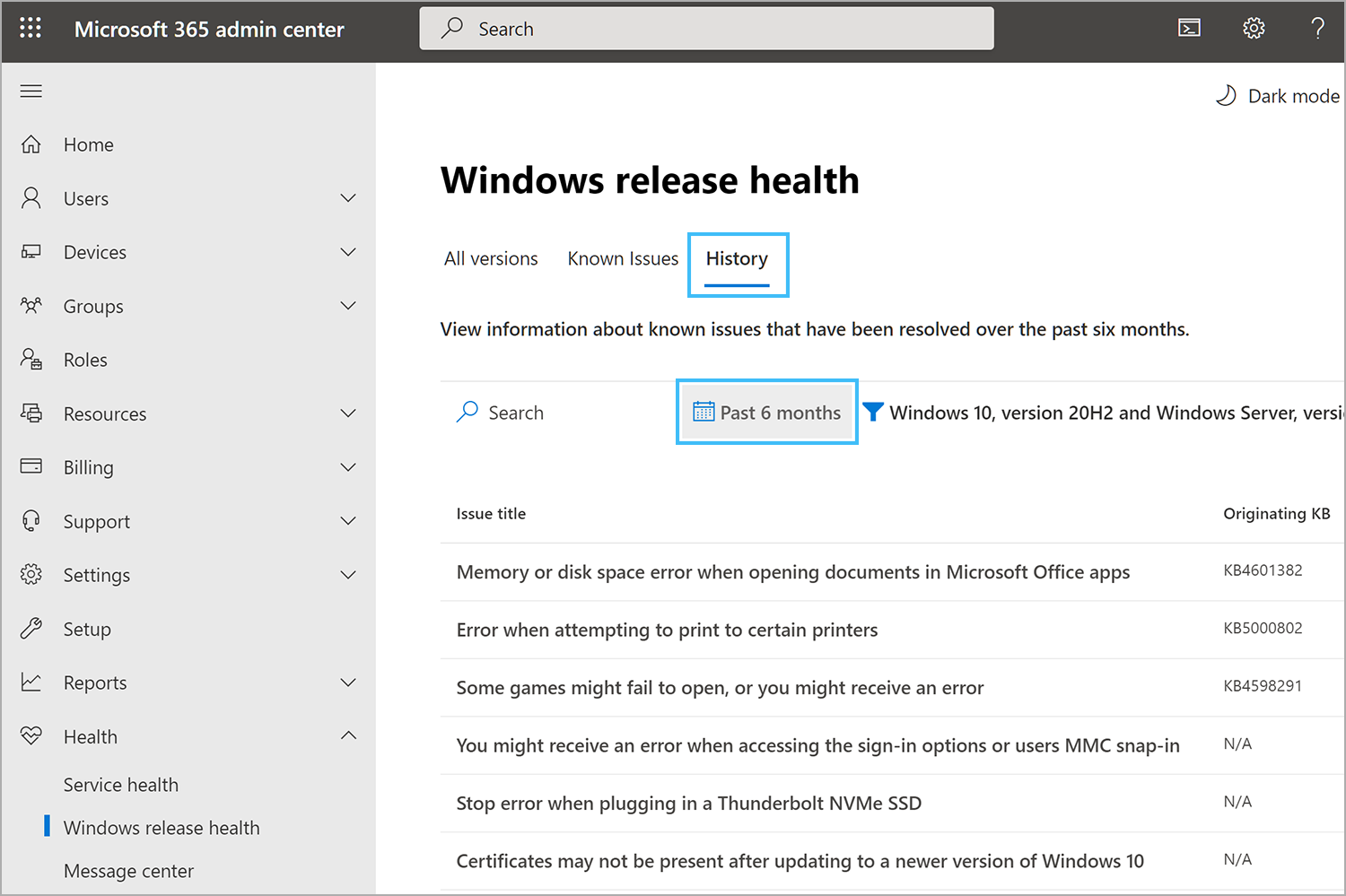The width and height of the screenshot is (1346, 896).
Task: Open the Help question mark icon
Action: click(x=1317, y=28)
